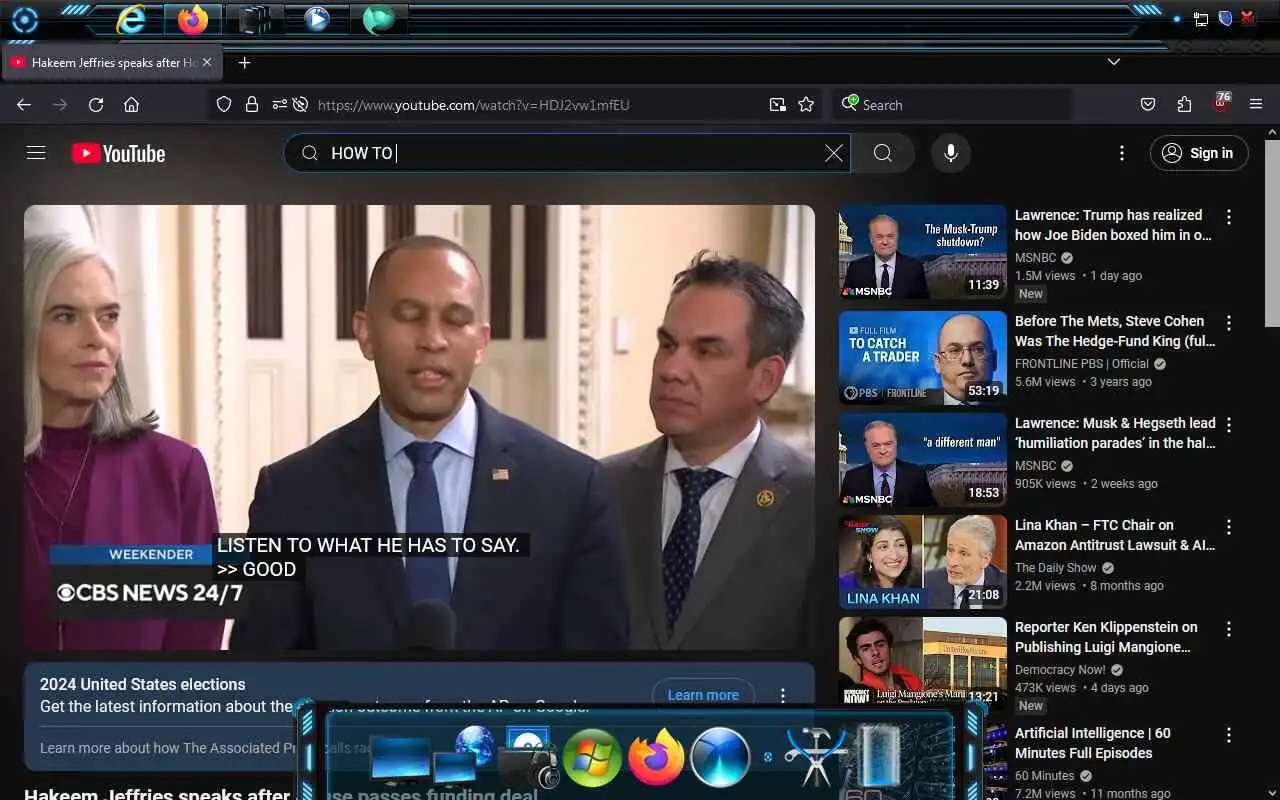
Task: Expand the list all tabs chevron
Action: [1113, 62]
